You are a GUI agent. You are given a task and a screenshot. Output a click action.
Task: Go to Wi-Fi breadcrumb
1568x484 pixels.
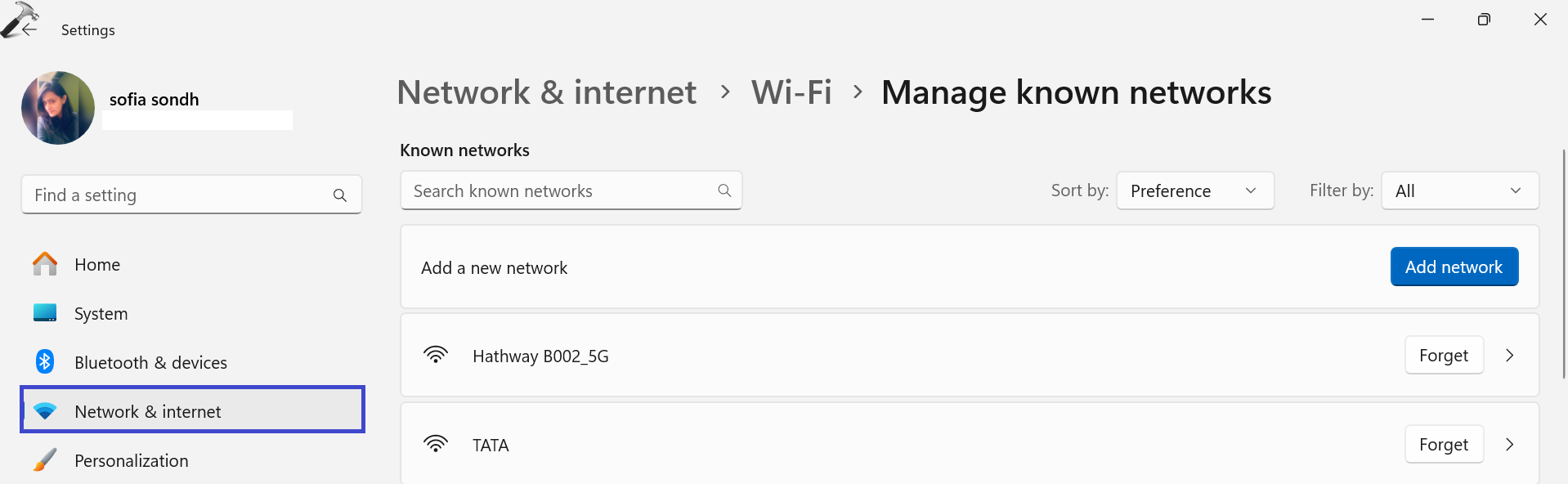tap(791, 92)
